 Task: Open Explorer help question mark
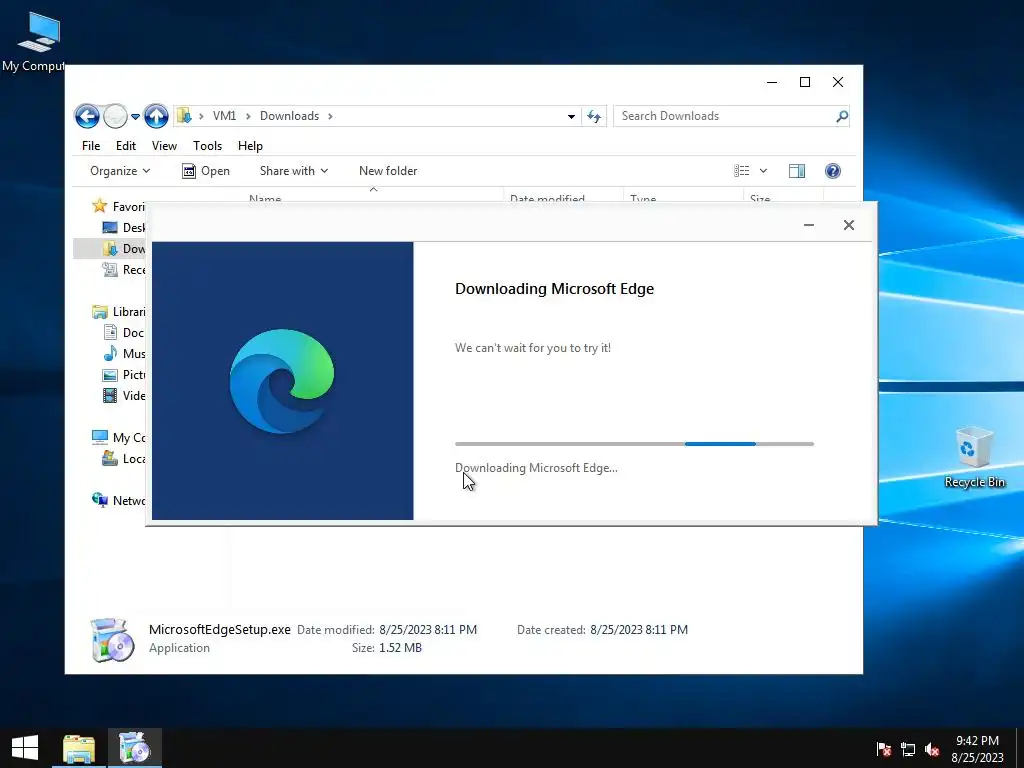[x=833, y=170]
